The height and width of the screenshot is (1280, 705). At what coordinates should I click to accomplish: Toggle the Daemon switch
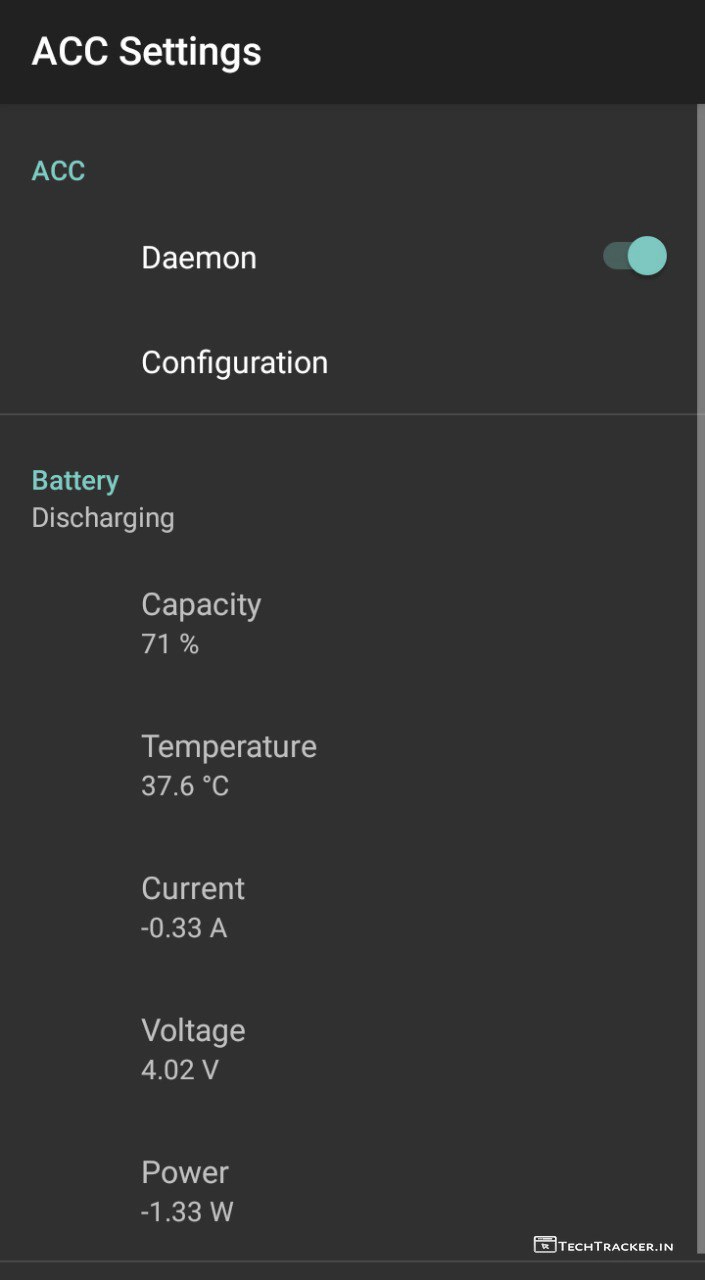(x=634, y=257)
